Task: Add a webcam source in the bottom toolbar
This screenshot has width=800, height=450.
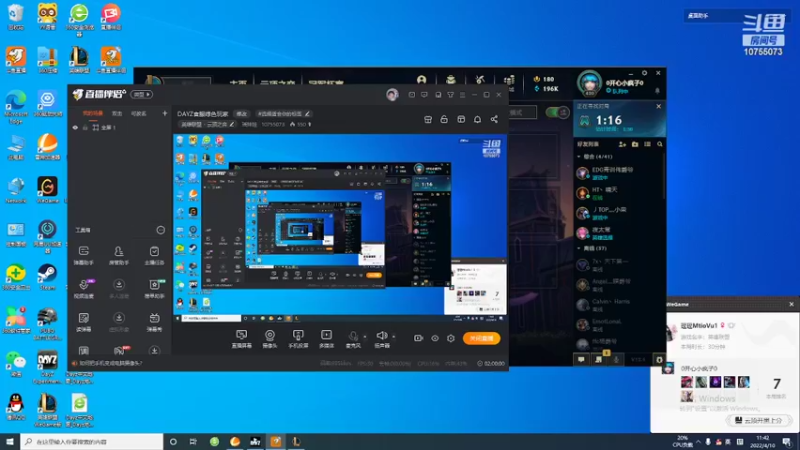Action: click(269, 338)
